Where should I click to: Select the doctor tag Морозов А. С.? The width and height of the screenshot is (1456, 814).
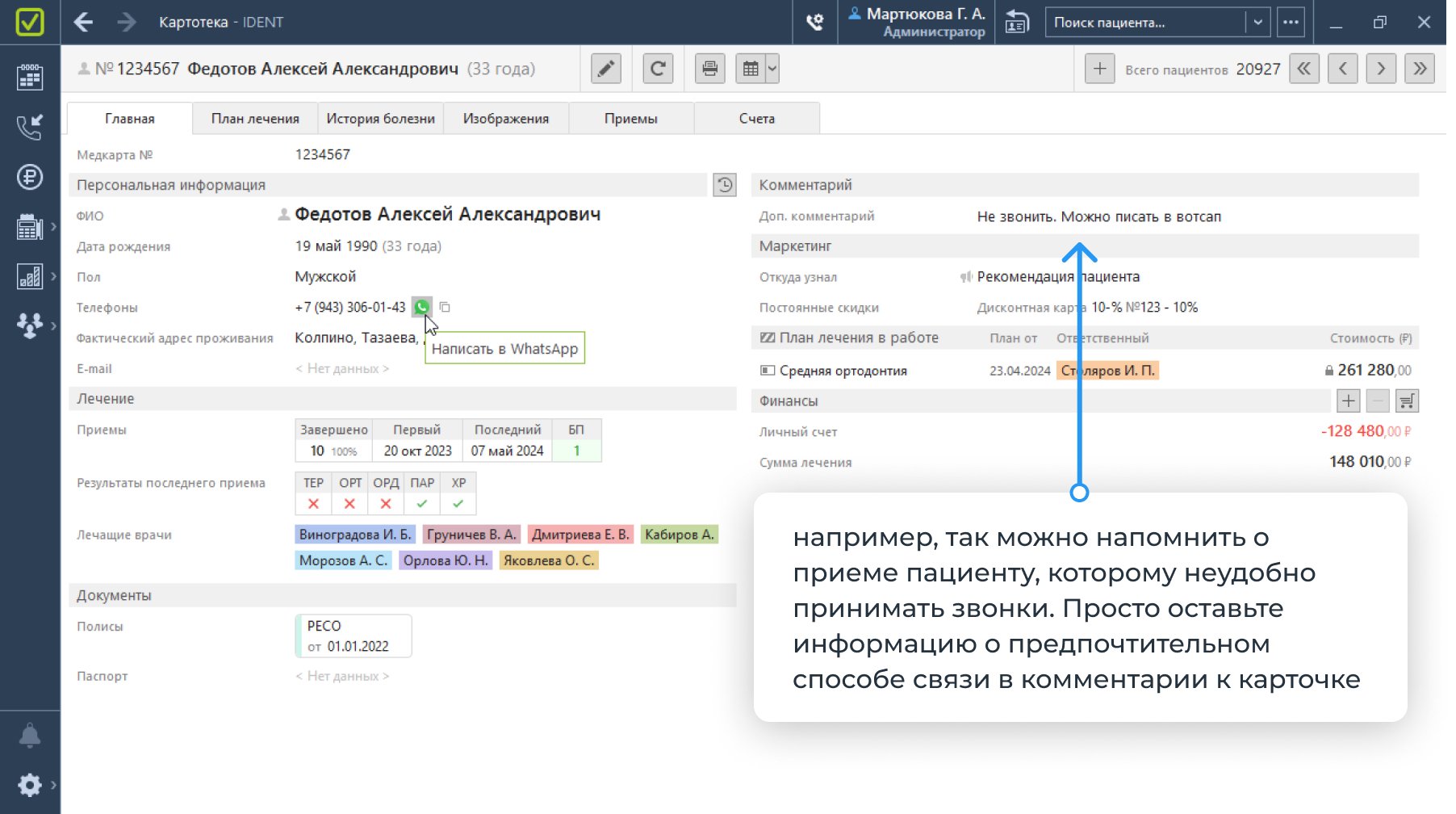pyautogui.click(x=343, y=560)
